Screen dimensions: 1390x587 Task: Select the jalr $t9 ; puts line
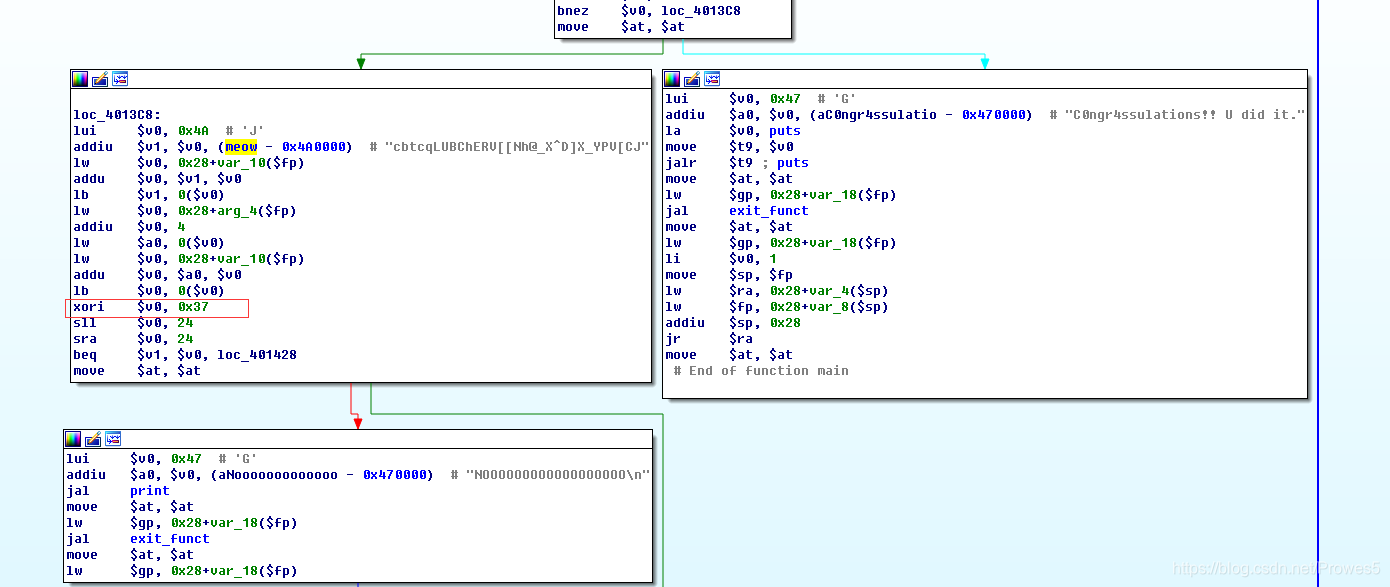737,163
